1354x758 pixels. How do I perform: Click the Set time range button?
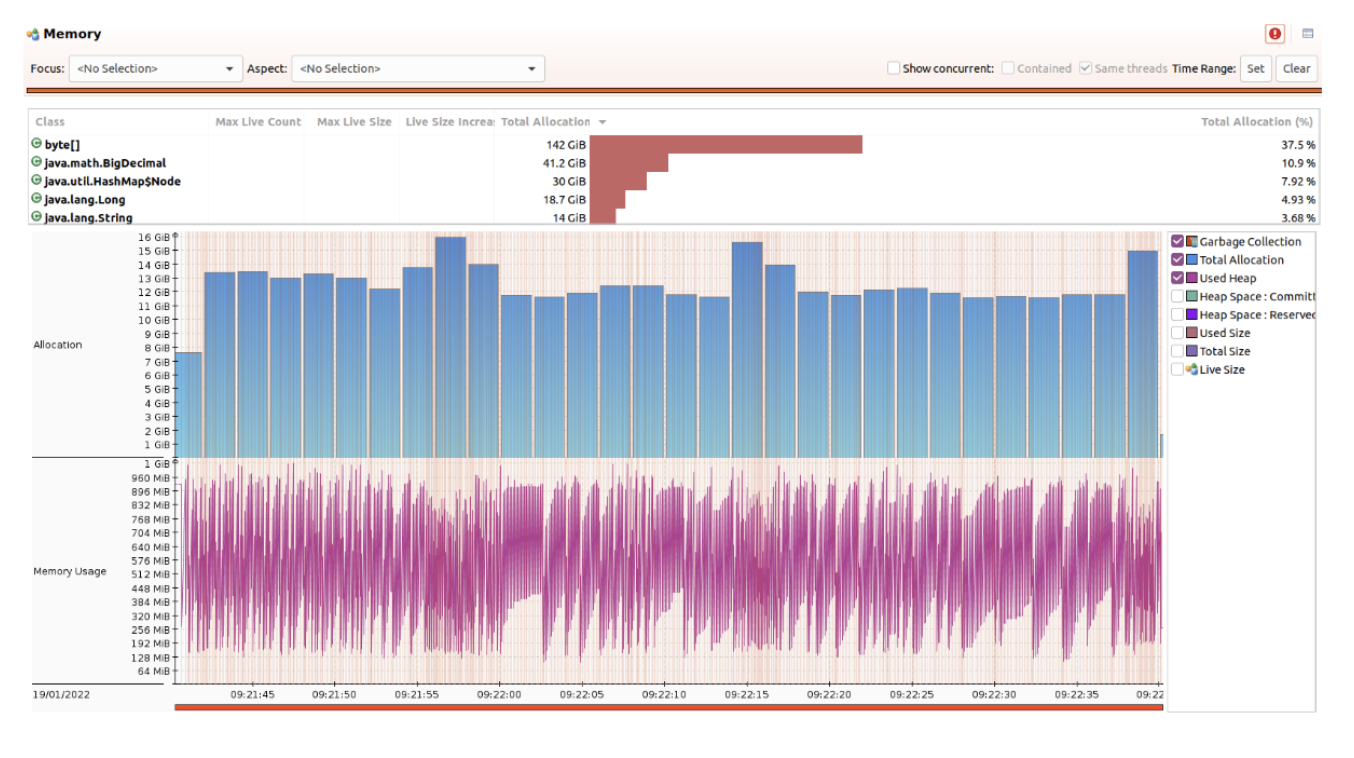pyautogui.click(x=1255, y=68)
